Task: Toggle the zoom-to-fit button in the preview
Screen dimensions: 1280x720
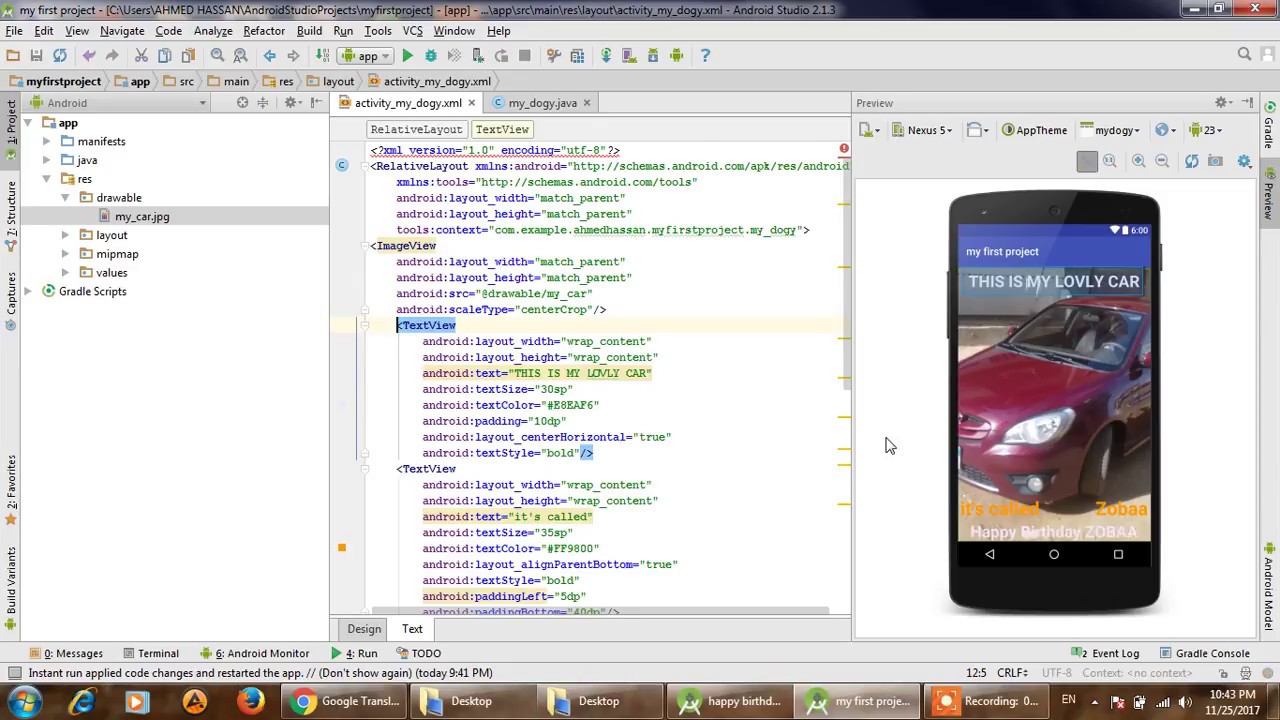Action: [1087, 161]
